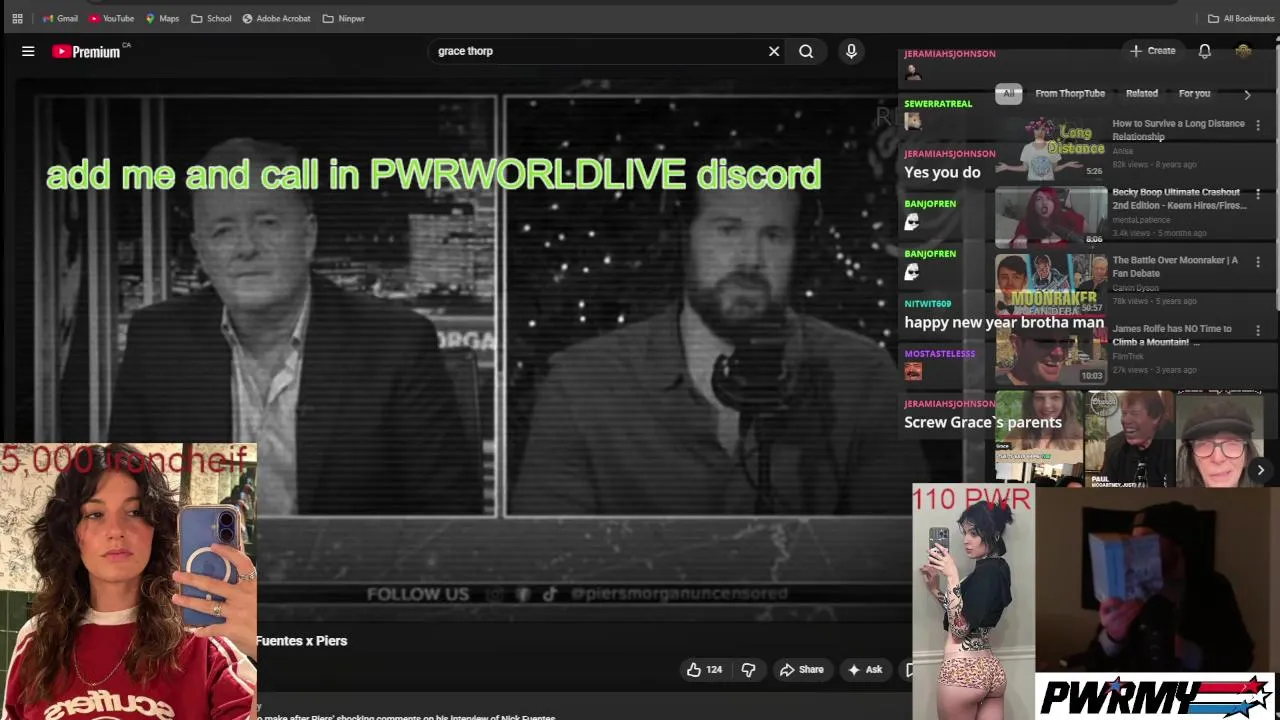Open Long Distance Relationship video thumbnail
Image resolution: width=1280 pixels, height=720 pixels.
[x=1051, y=149]
